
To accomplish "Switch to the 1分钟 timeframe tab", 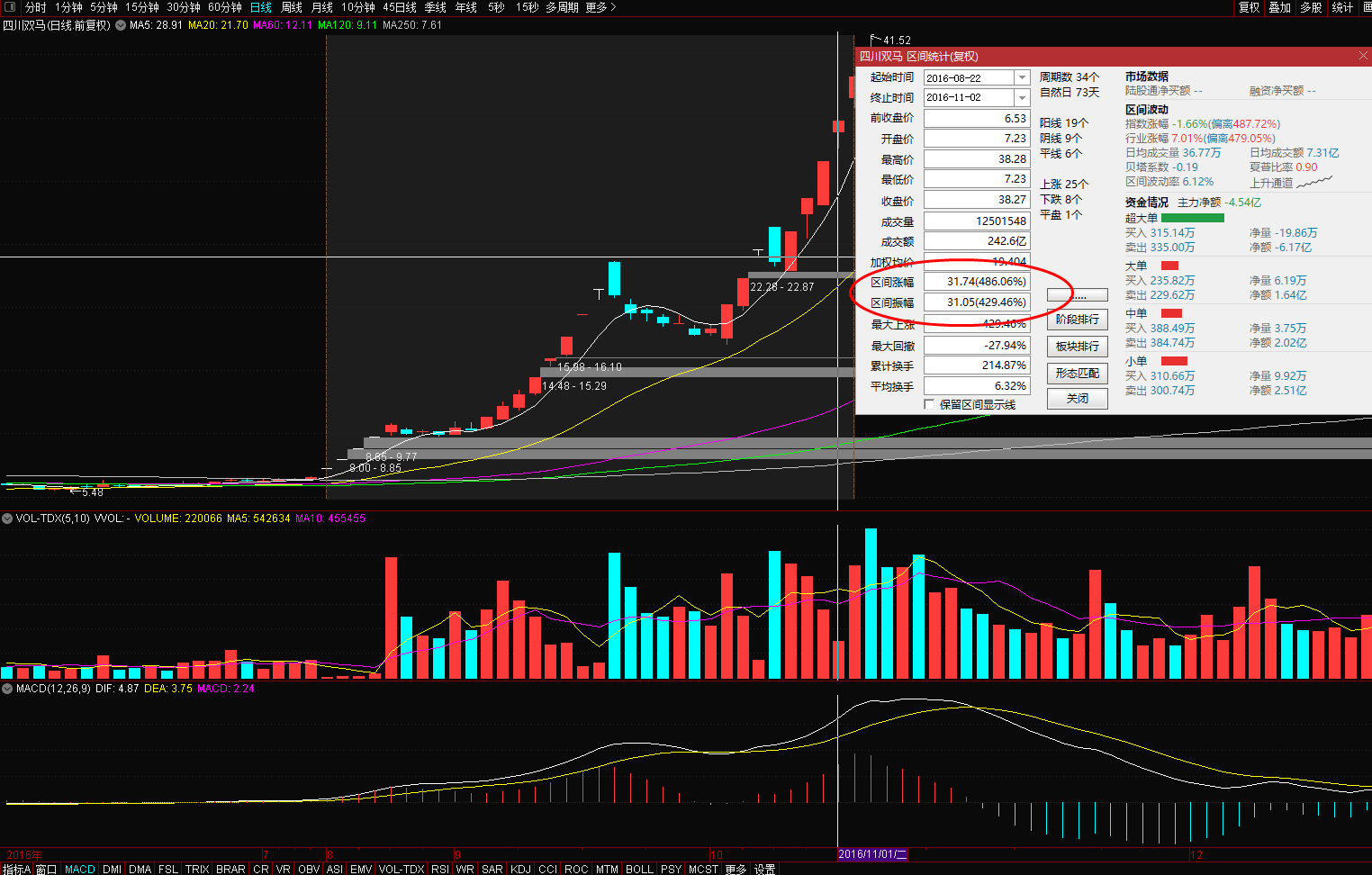I will [68, 7].
